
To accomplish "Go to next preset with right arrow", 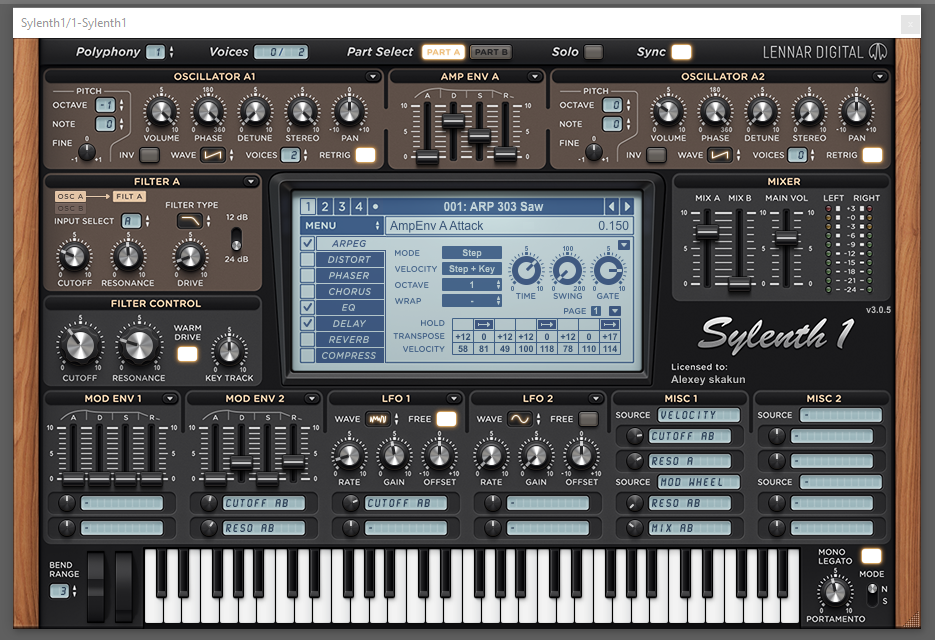I will pos(627,206).
